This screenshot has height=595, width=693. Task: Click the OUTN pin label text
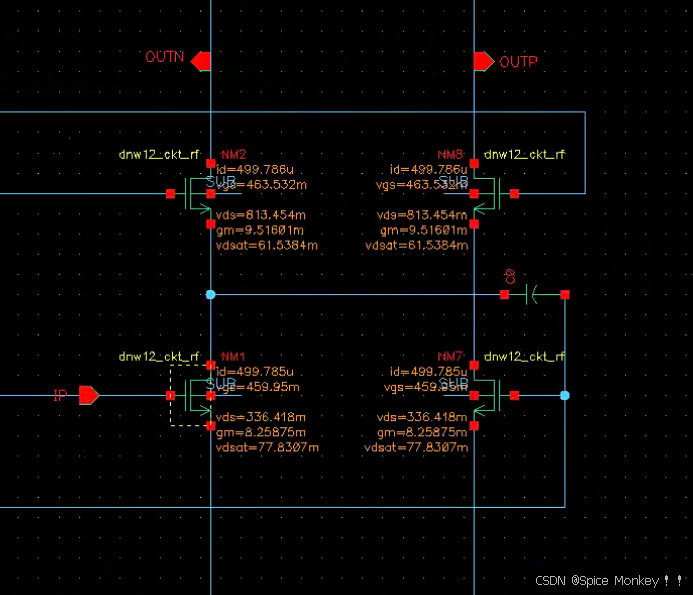click(165, 57)
